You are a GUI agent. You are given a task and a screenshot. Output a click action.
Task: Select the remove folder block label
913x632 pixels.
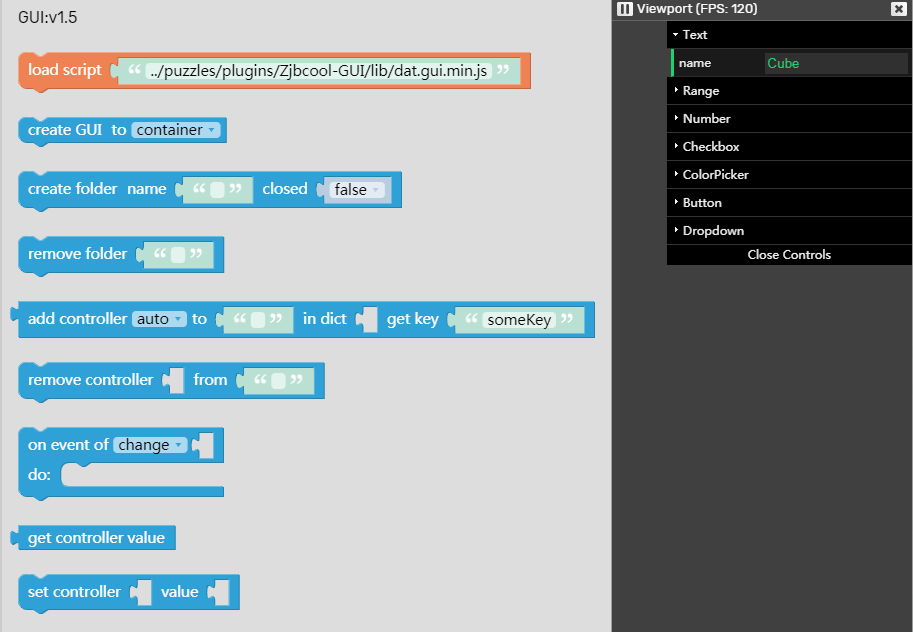tap(77, 254)
